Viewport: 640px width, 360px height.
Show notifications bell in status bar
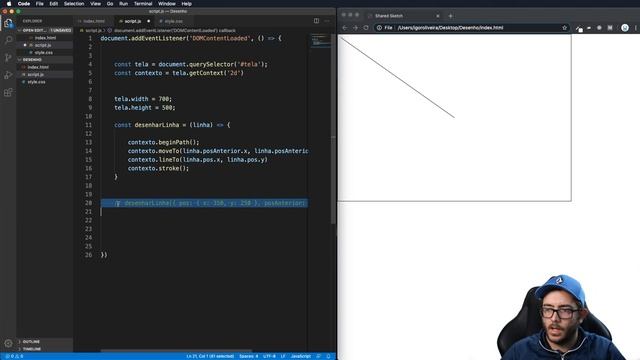coord(328,356)
